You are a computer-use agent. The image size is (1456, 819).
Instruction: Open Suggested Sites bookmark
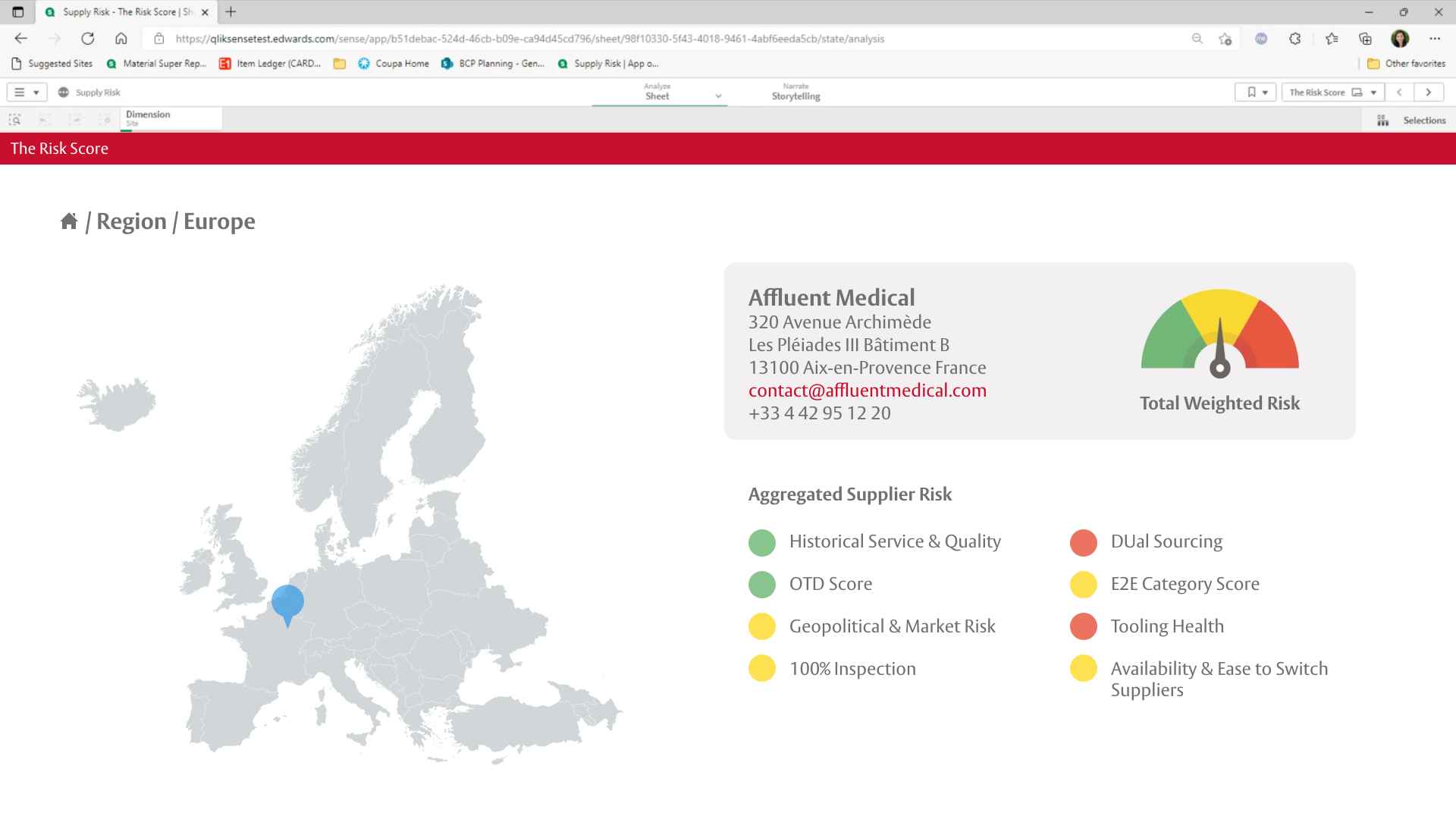[52, 64]
